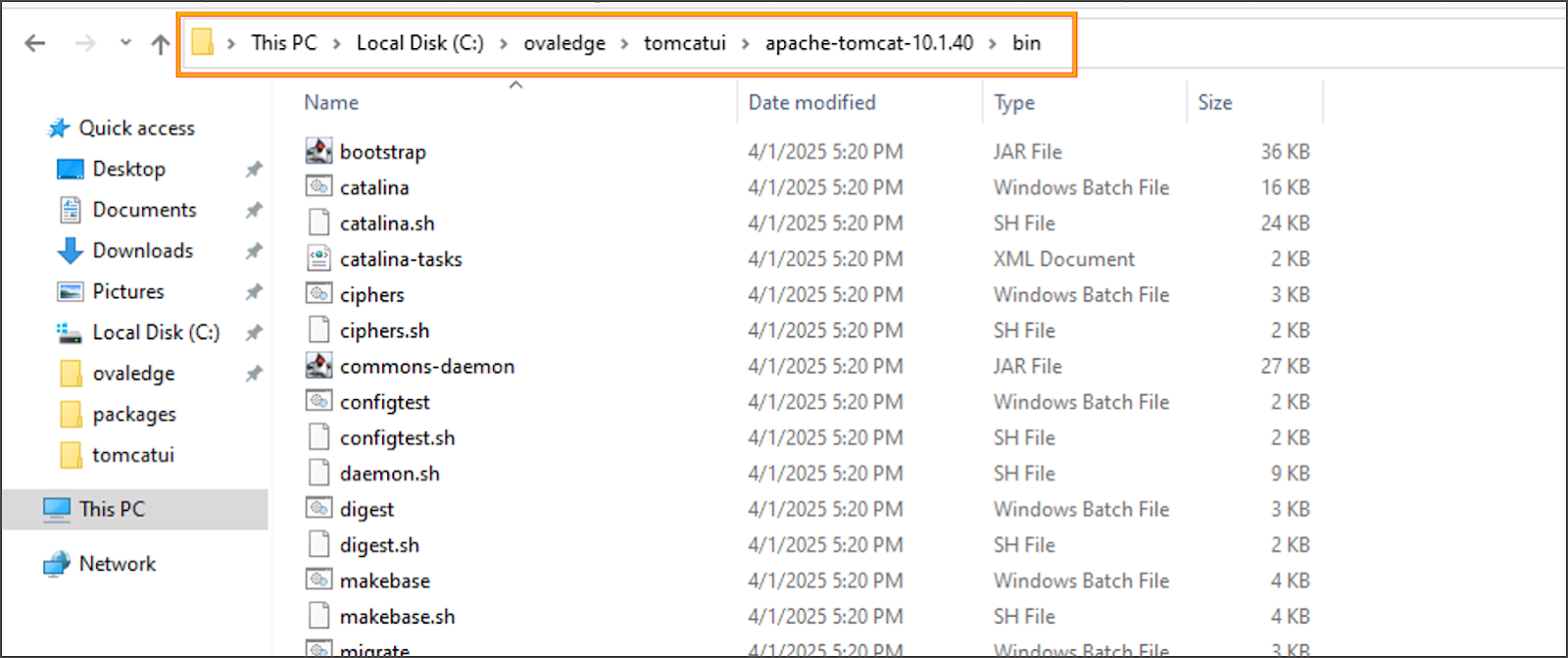Click the commons-daemon JAR icon
1568x658 pixels.
point(318,366)
